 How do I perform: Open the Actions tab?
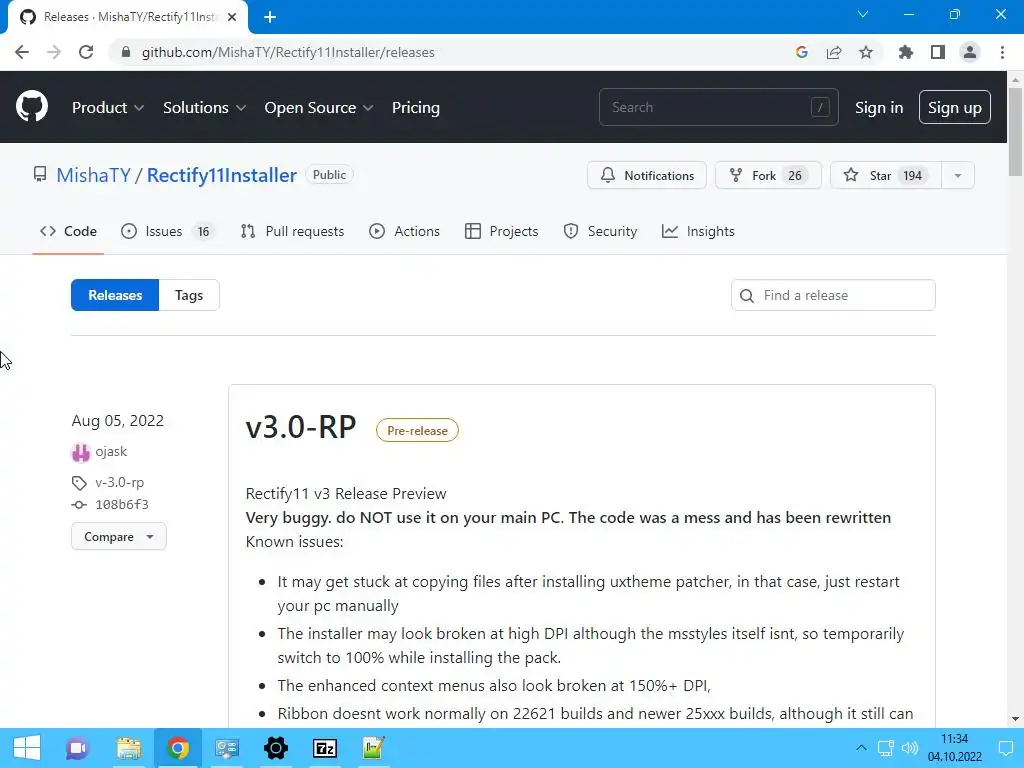(x=404, y=231)
